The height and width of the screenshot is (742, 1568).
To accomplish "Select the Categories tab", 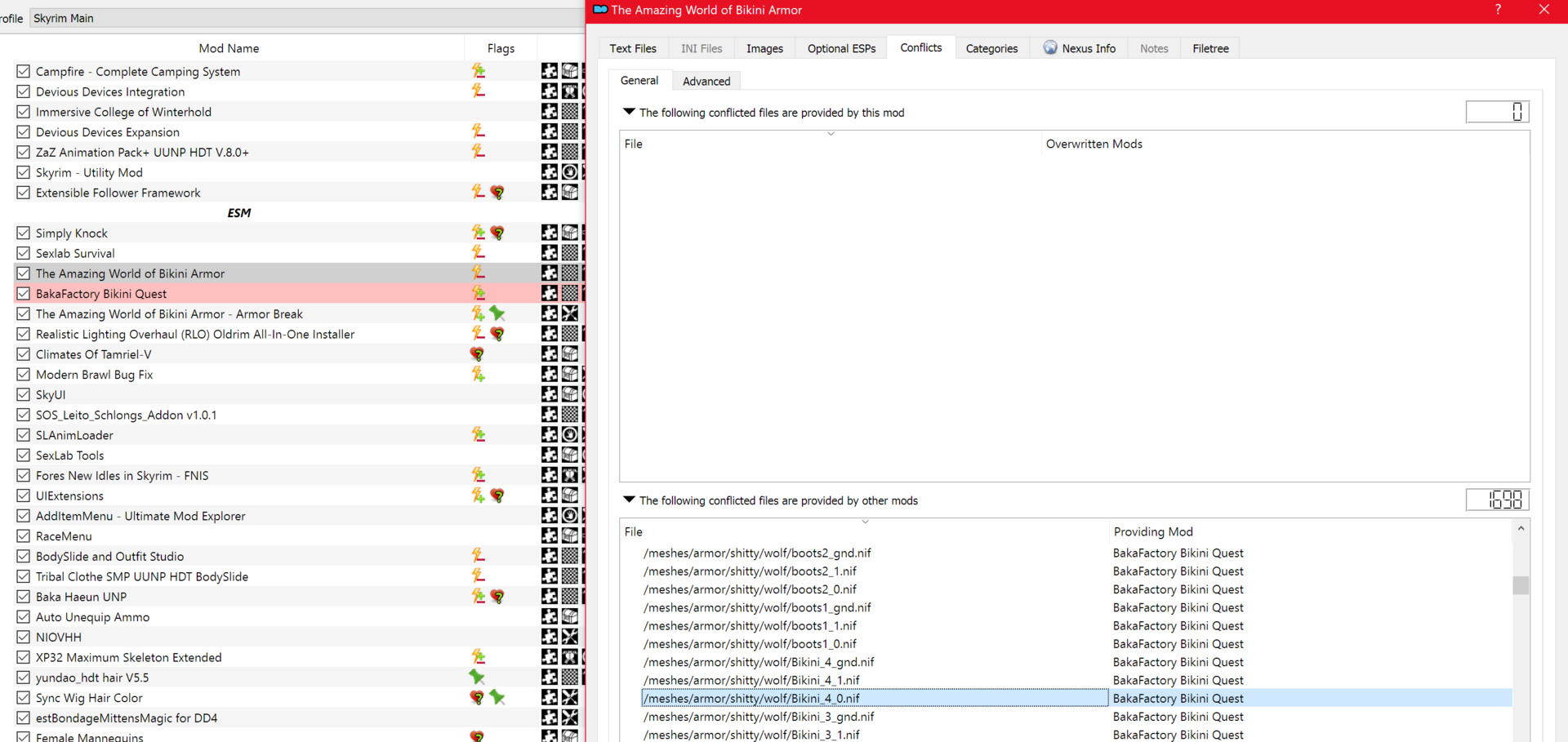I will [x=991, y=48].
